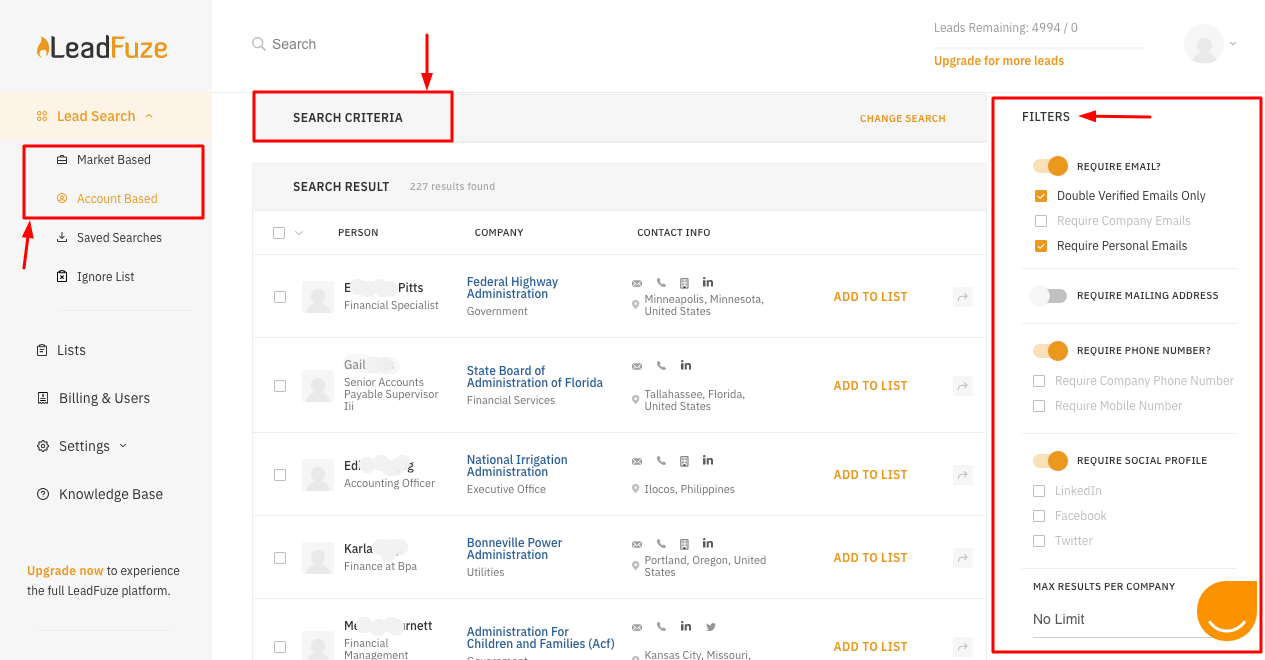Click the phone icon in Federal Highway row

tap(661, 283)
